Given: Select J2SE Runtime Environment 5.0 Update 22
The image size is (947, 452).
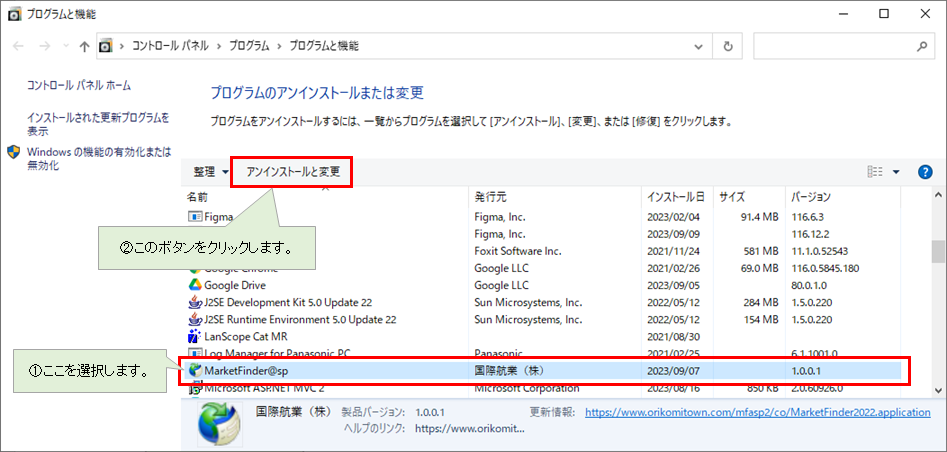Looking at the screenshot, I should point(300,319).
